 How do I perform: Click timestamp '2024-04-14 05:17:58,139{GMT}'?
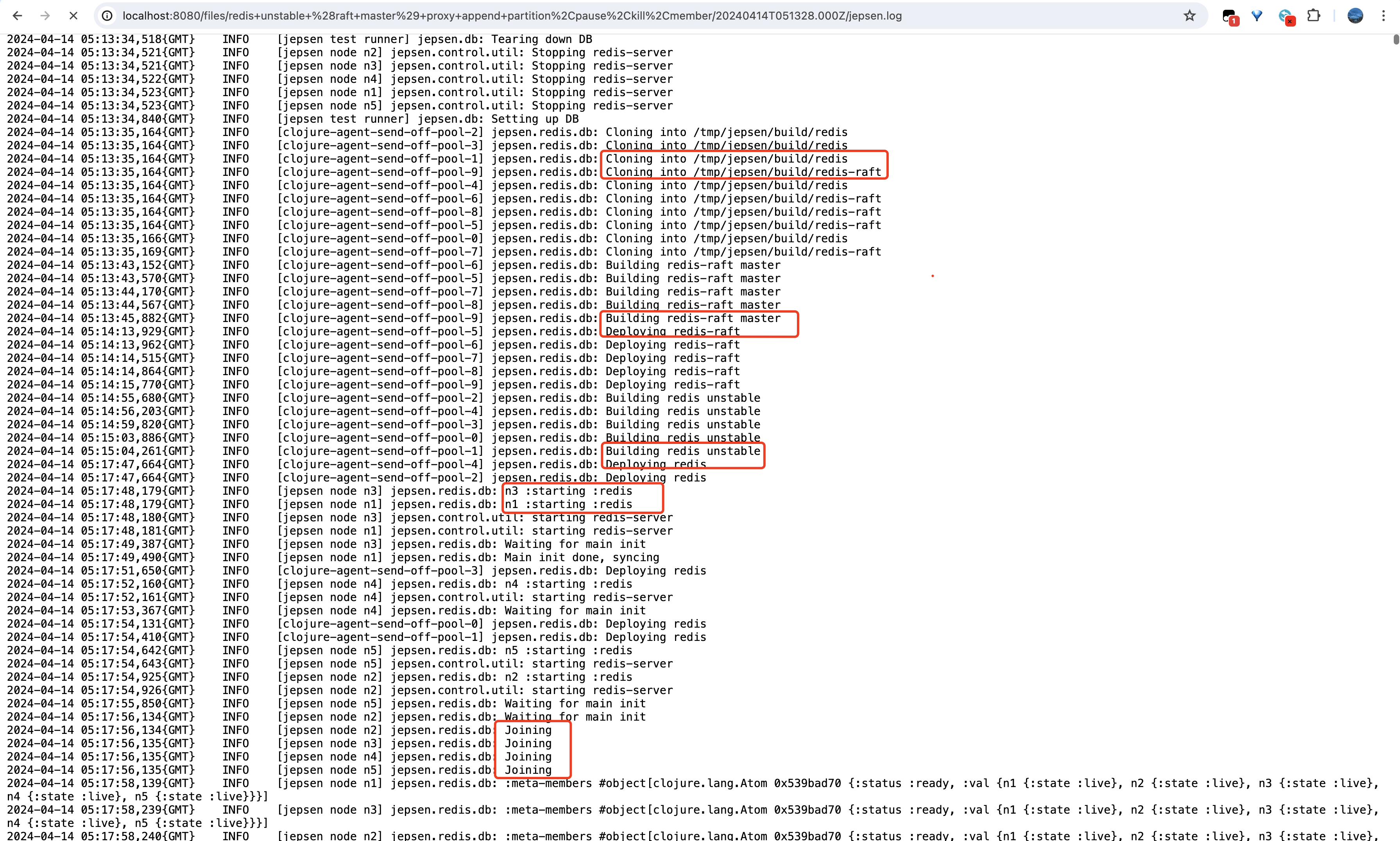tap(101, 784)
